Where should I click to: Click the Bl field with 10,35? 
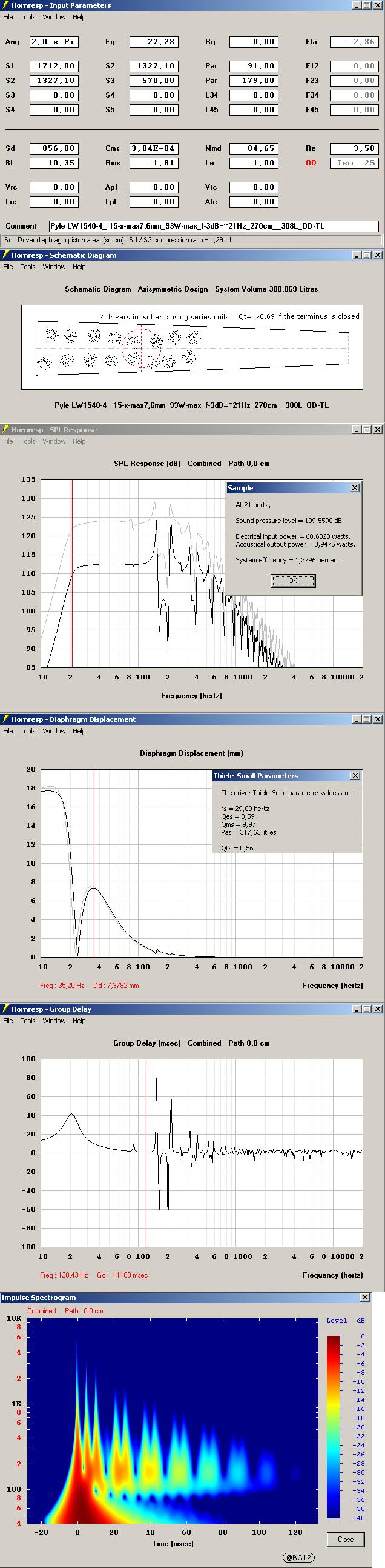(x=54, y=164)
